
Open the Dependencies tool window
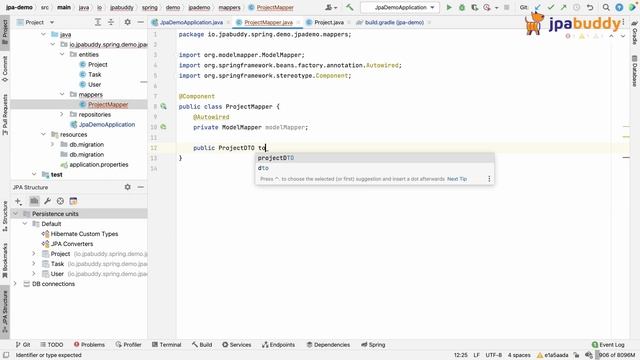[328, 345]
